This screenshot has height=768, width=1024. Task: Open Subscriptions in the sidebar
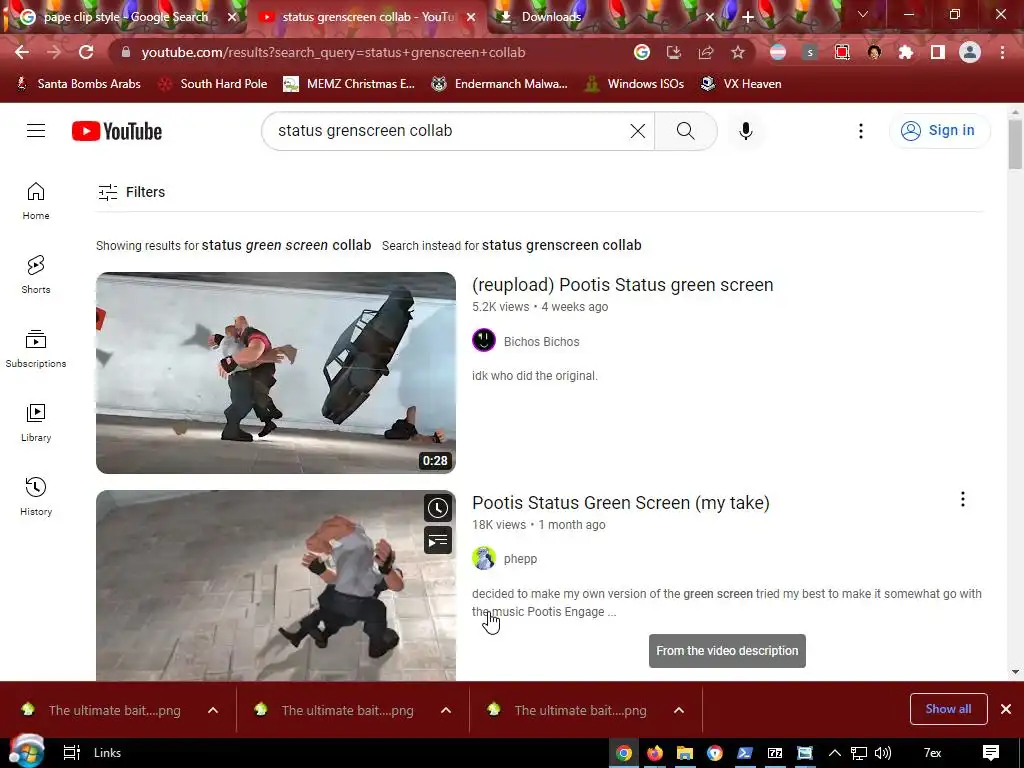(36, 349)
